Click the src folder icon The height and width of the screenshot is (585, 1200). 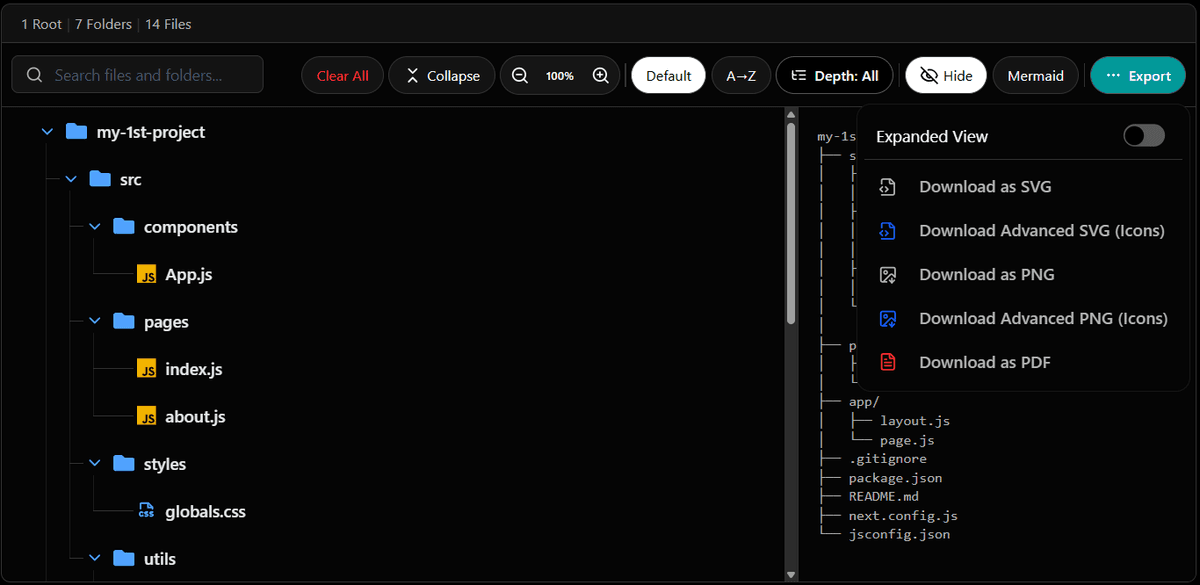click(x=100, y=179)
